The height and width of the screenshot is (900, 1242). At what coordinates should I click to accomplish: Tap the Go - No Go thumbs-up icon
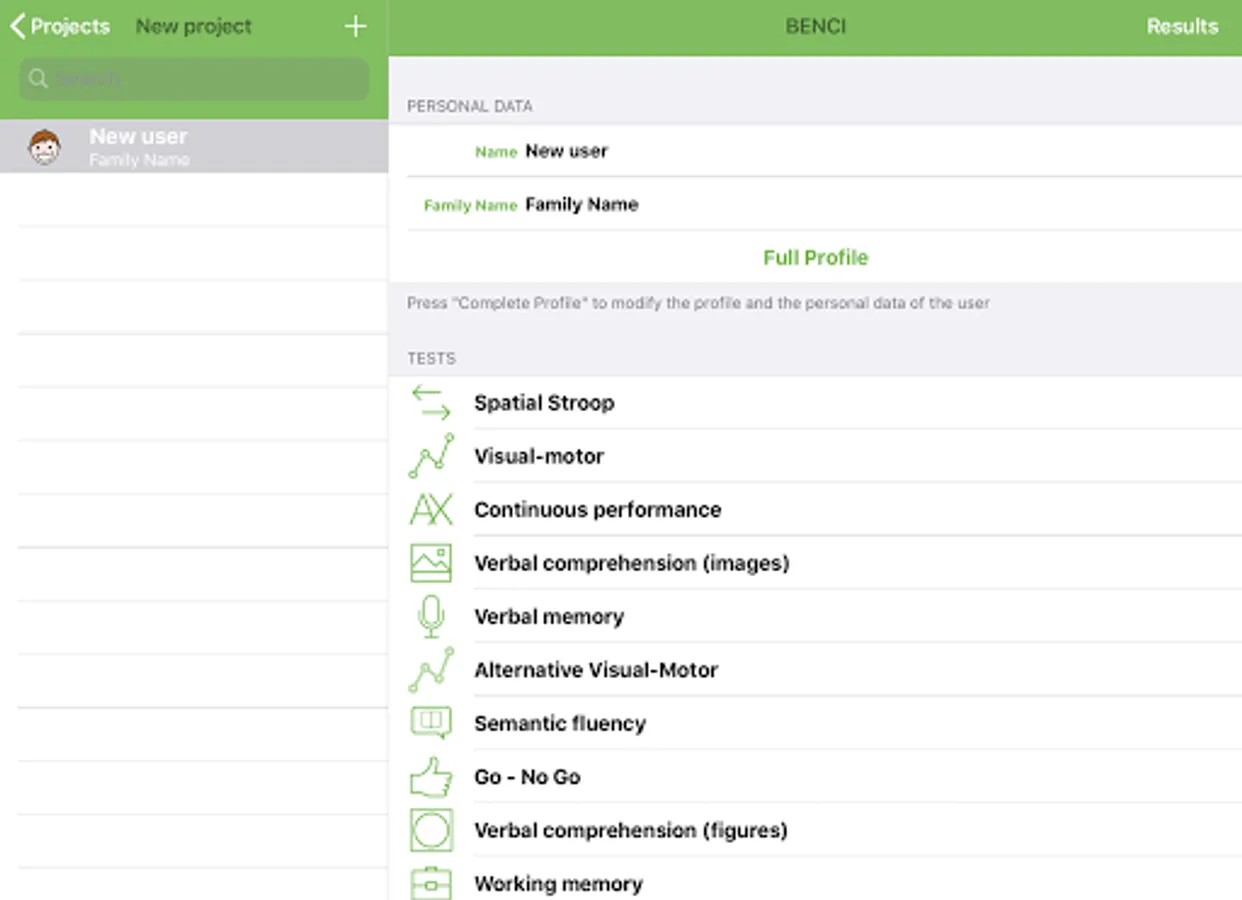[x=431, y=777]
